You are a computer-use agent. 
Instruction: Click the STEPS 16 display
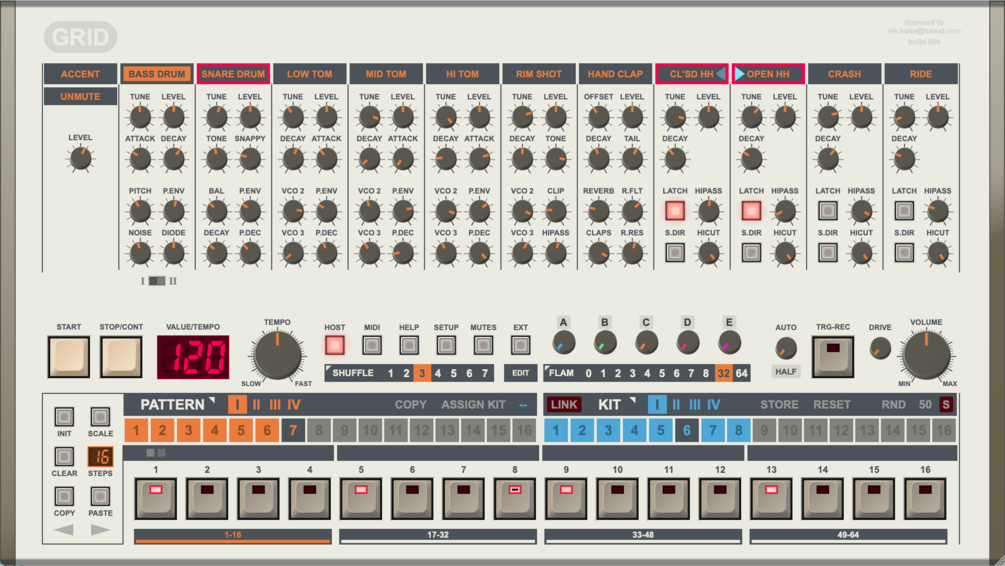point(100,456)
